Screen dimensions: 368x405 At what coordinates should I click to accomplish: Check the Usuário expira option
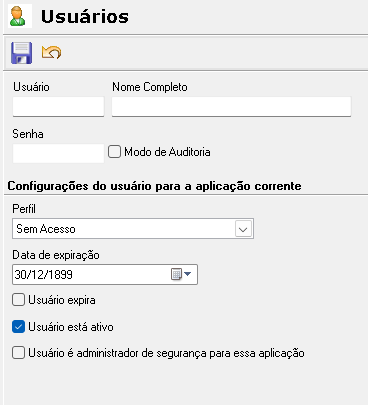click(18, 299)
